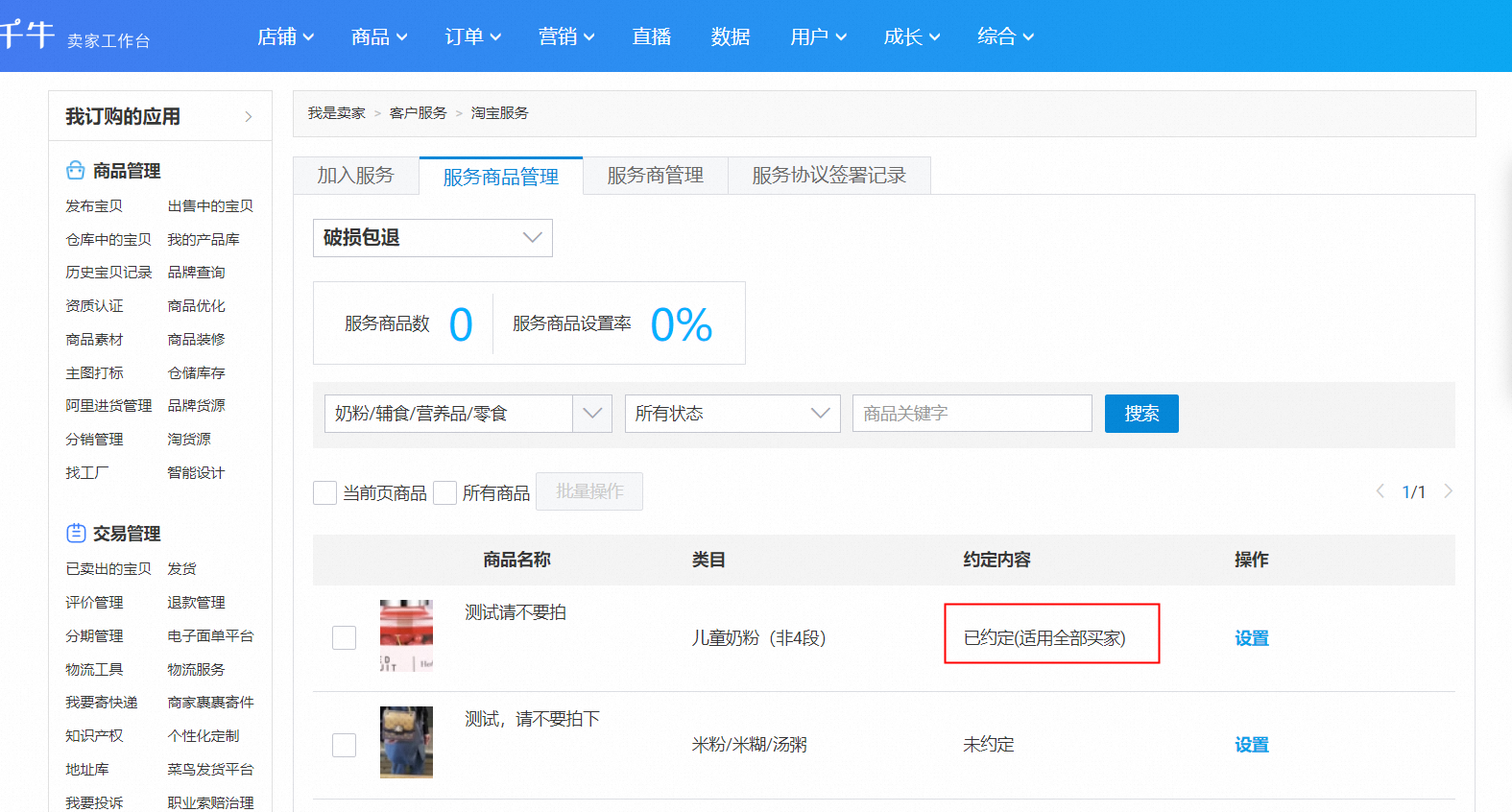The width and height of the screenshot is (1512, 812).
Task: Open 评价管理 in sidebar
Action: (x=94, y=603)
